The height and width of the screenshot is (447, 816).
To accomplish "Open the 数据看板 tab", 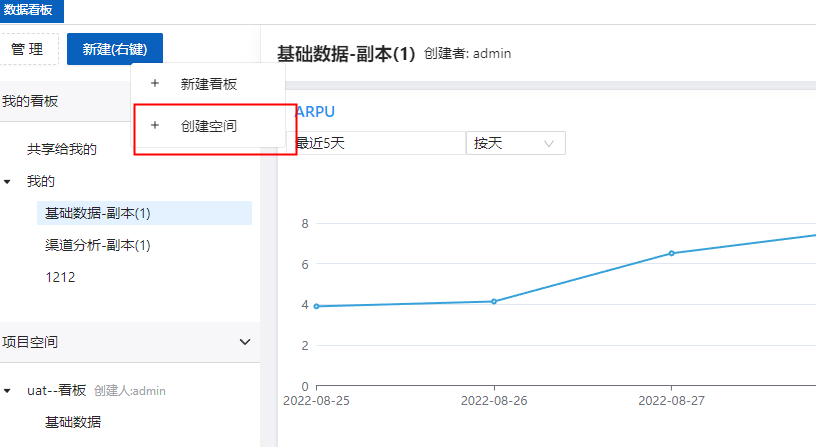I will pos(31,10).
